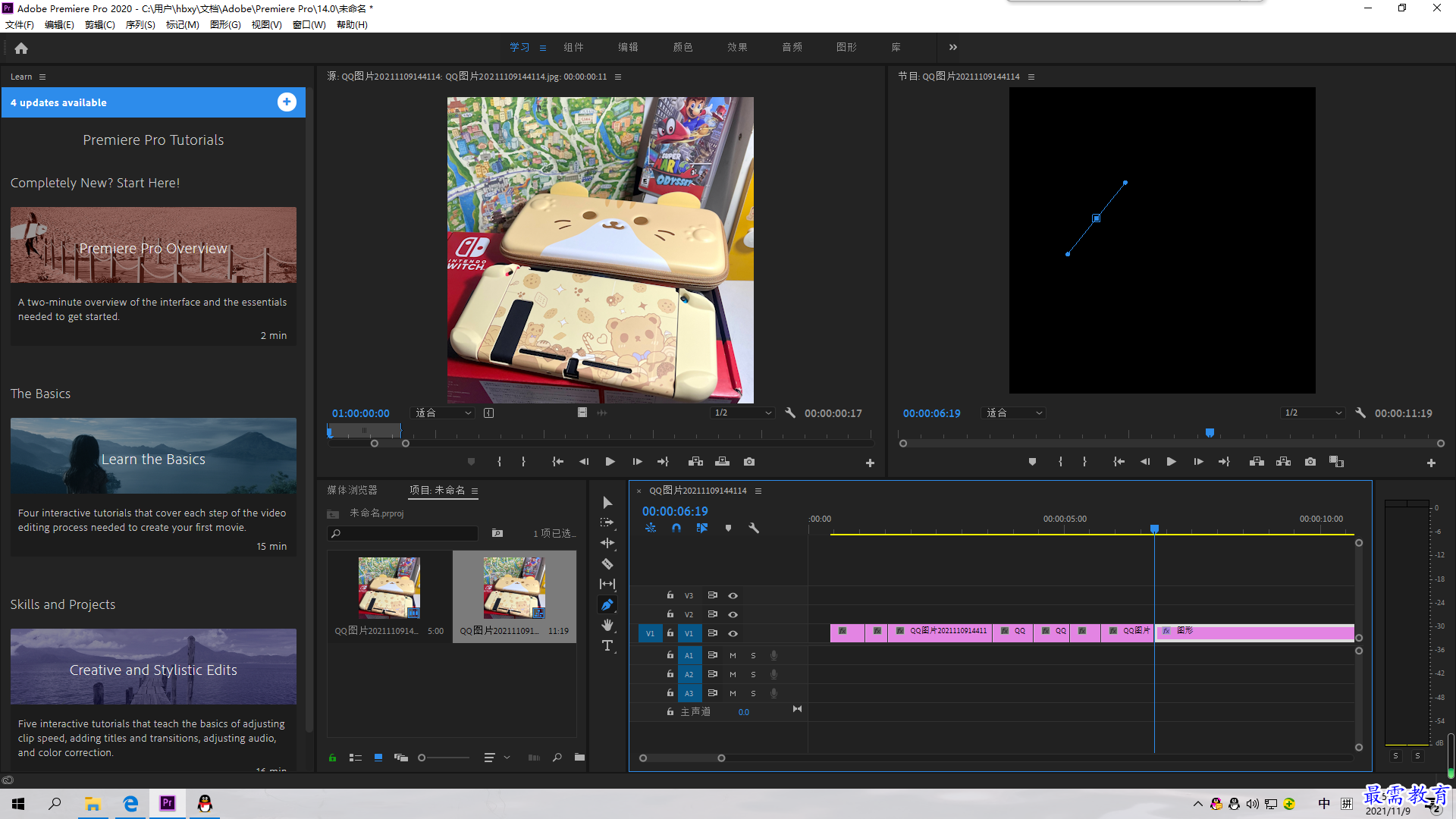Viewport: 1456px width, 819px height.
Task: Select the Hand tool
Action: [x=607, y=625]
